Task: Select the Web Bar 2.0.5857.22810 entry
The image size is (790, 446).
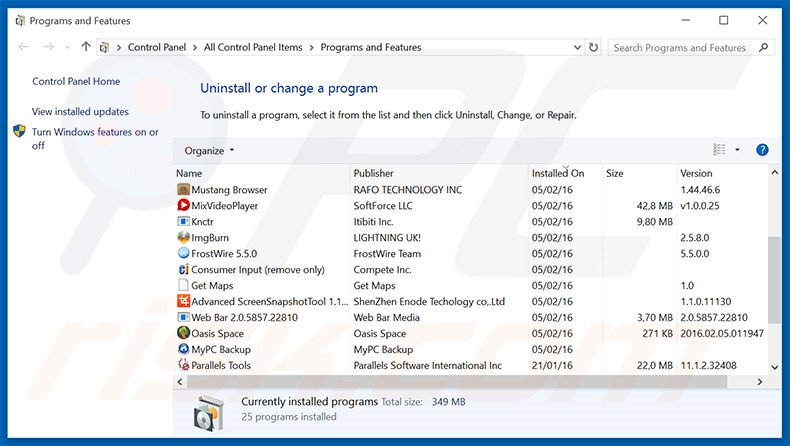Action: coord(244,317)
